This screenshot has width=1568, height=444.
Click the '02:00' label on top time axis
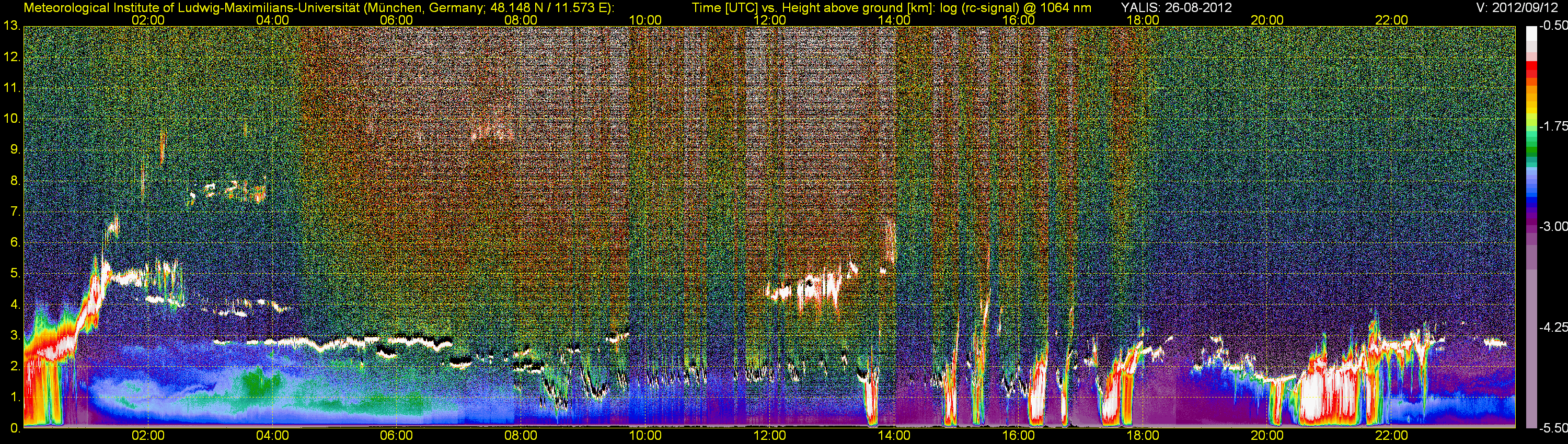148,20
